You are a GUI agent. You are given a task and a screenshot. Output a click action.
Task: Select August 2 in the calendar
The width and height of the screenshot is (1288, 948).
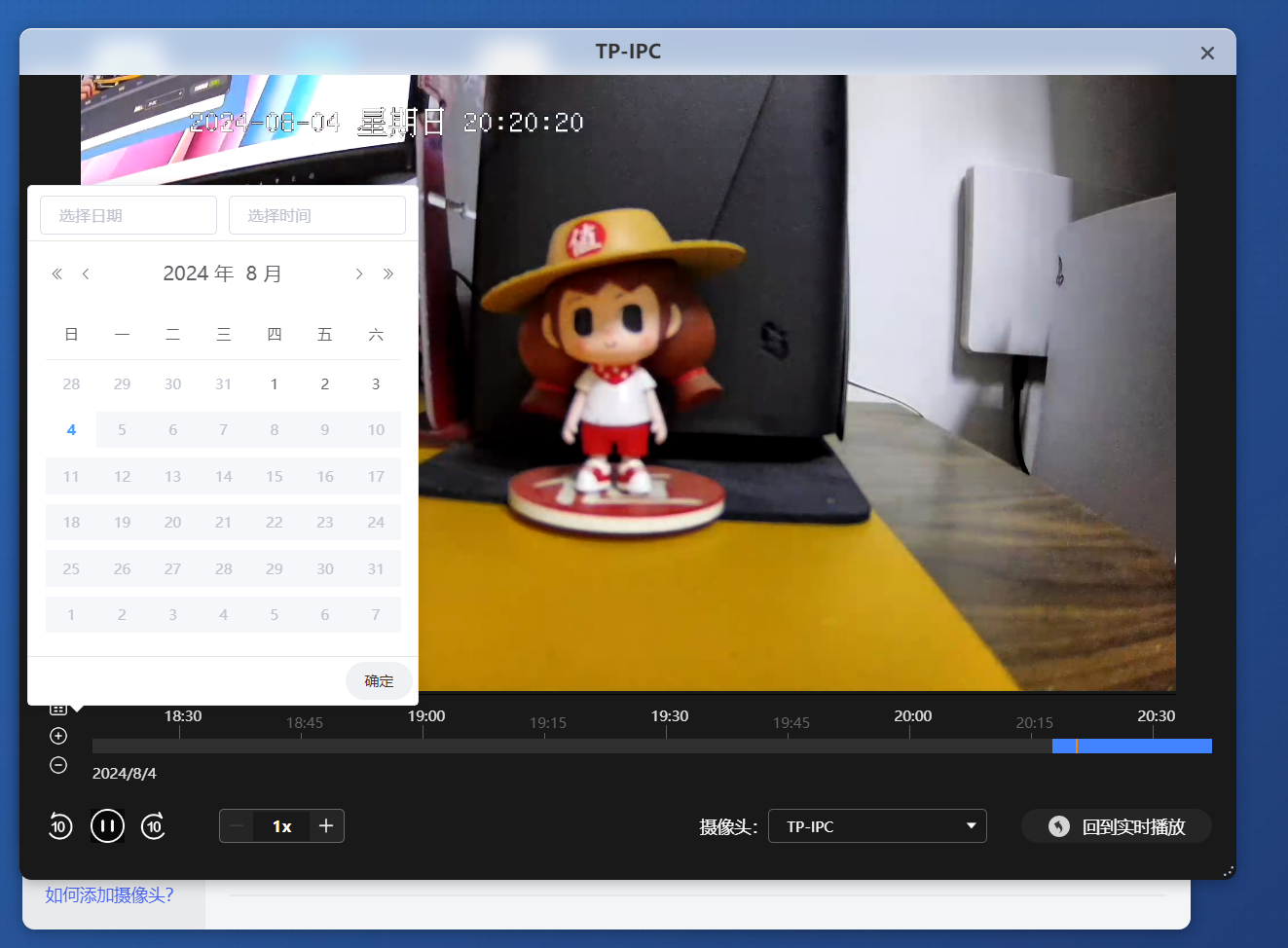[325, 383]
